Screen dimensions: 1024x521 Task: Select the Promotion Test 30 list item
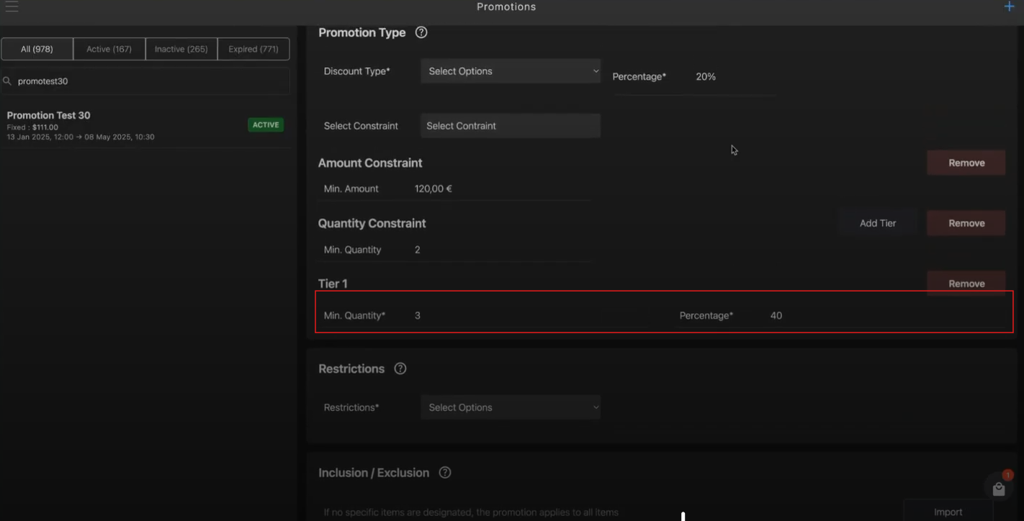tap(146, 125)
